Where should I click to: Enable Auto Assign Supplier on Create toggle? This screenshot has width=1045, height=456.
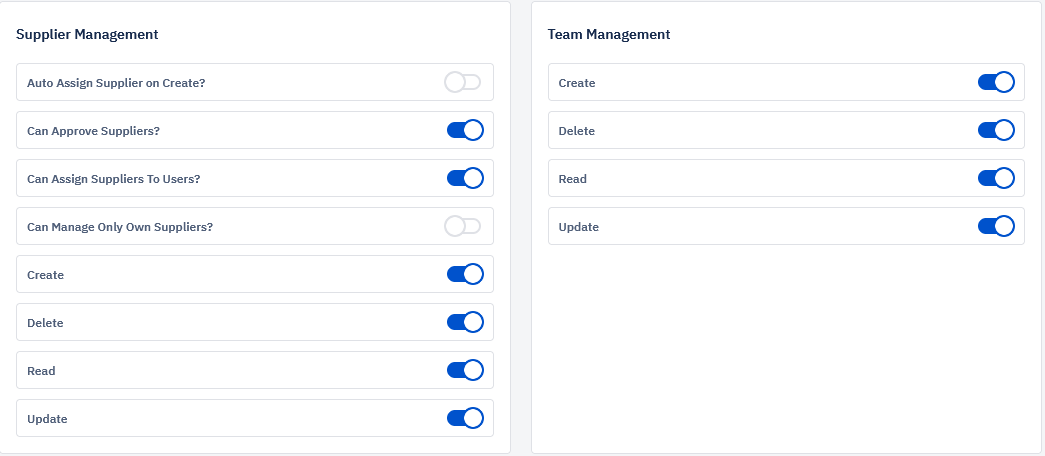463,83
